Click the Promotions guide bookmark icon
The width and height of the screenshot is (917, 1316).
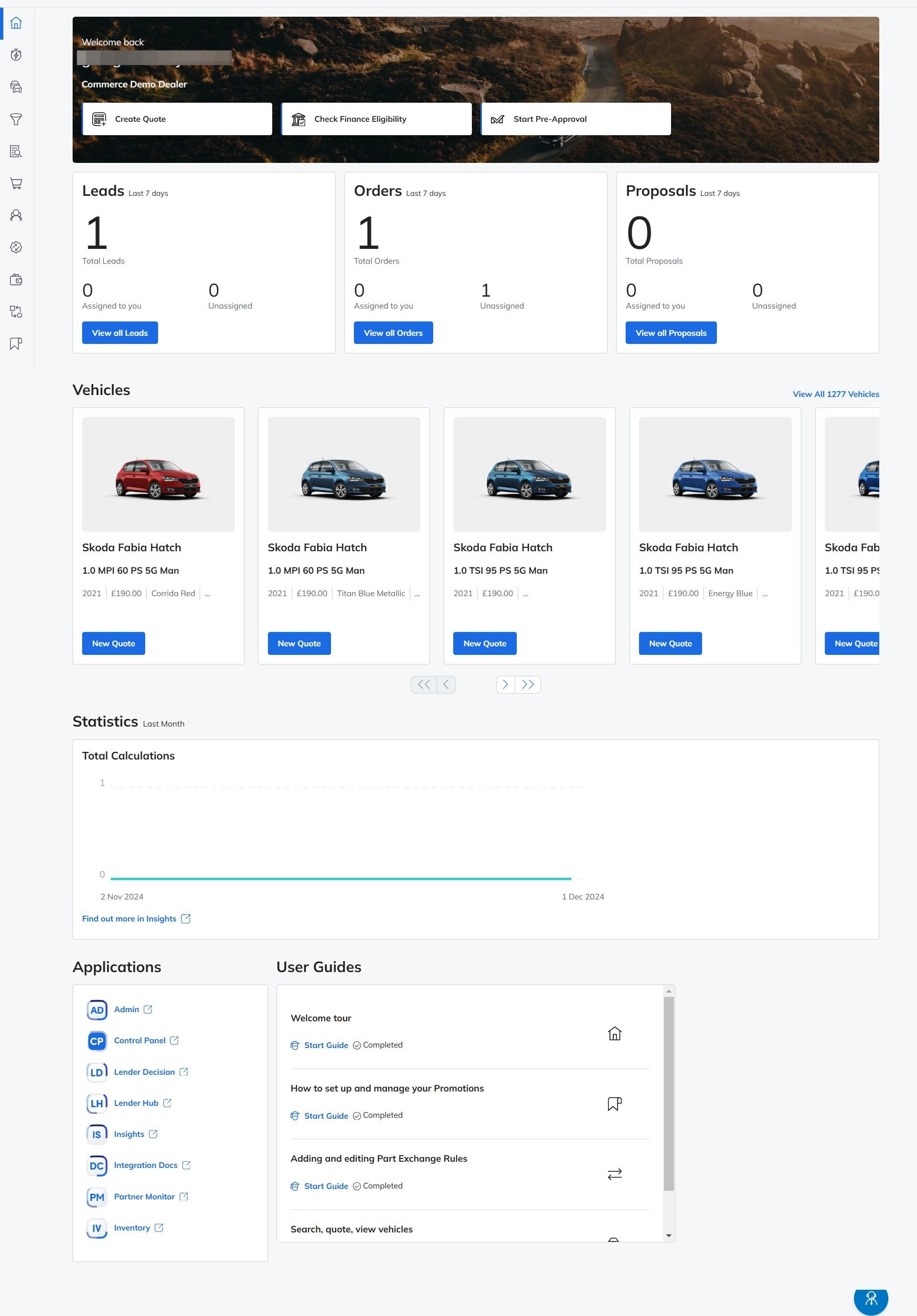click(x=614, y=1104)
